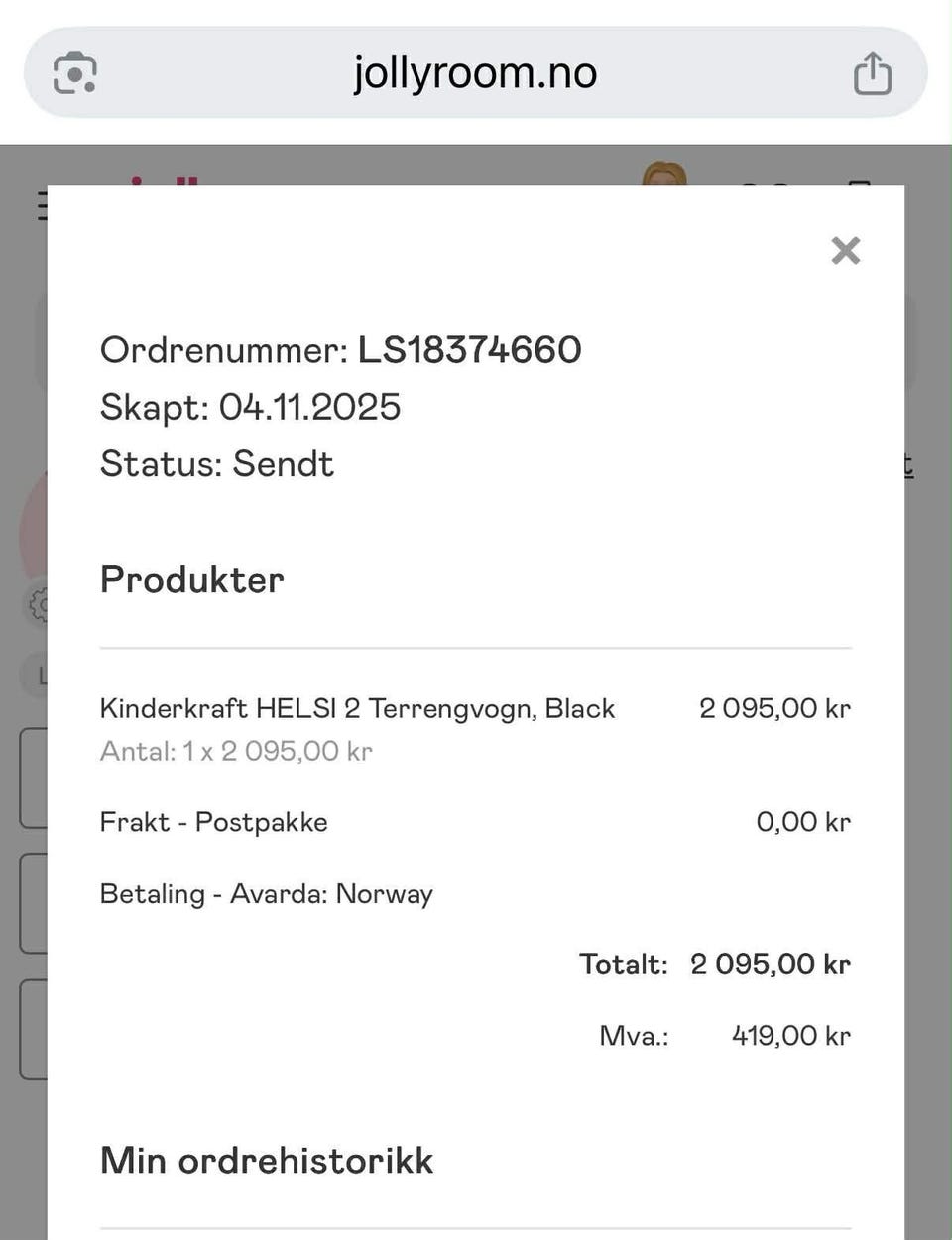
Task: Tap the camera search icon in address bar
Action: point(75,73)
